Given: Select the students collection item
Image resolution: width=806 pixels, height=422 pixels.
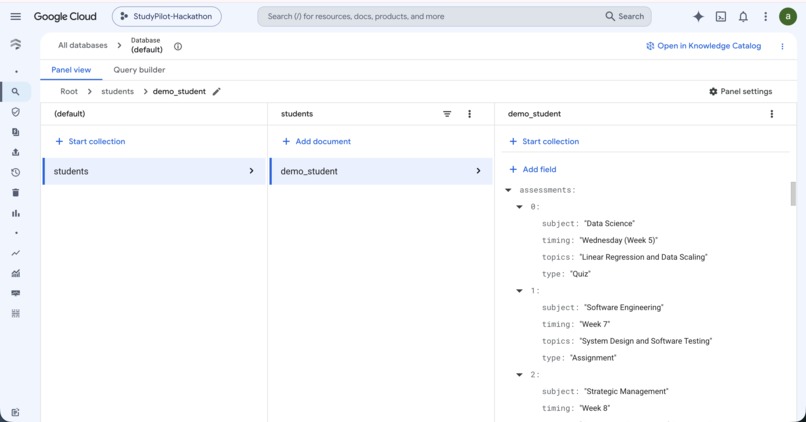Looking at the screenshot, I should (154, 171).
